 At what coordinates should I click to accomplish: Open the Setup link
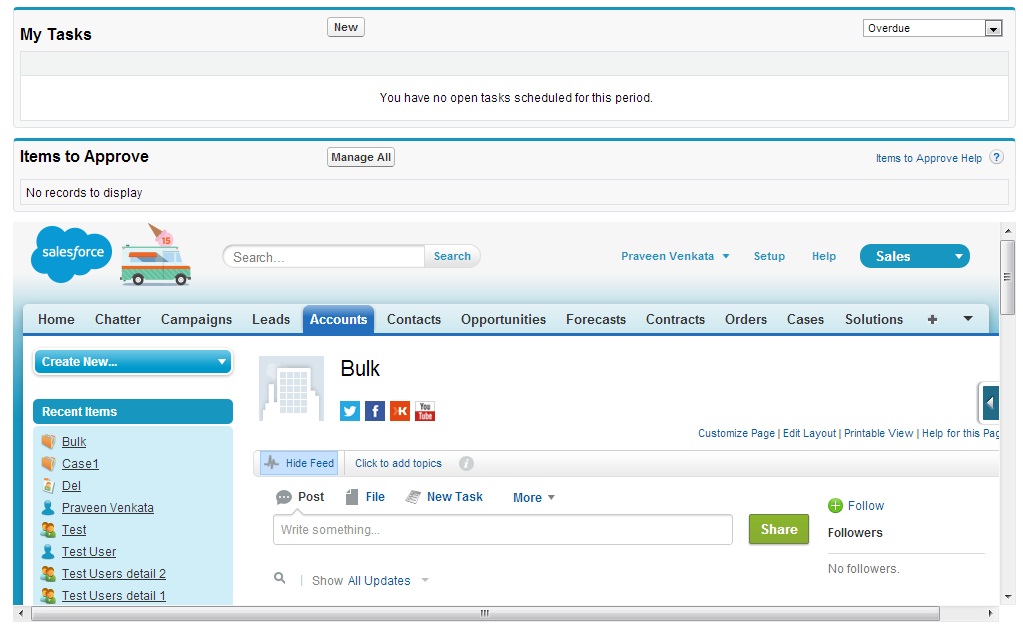pyautogui.click(x=769, y=257)
